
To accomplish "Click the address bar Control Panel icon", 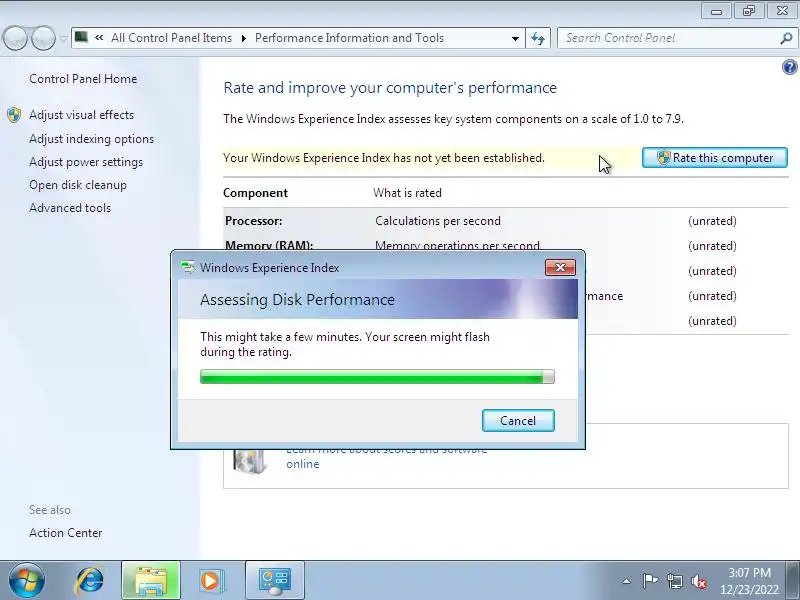I will (x=82, y=37).
